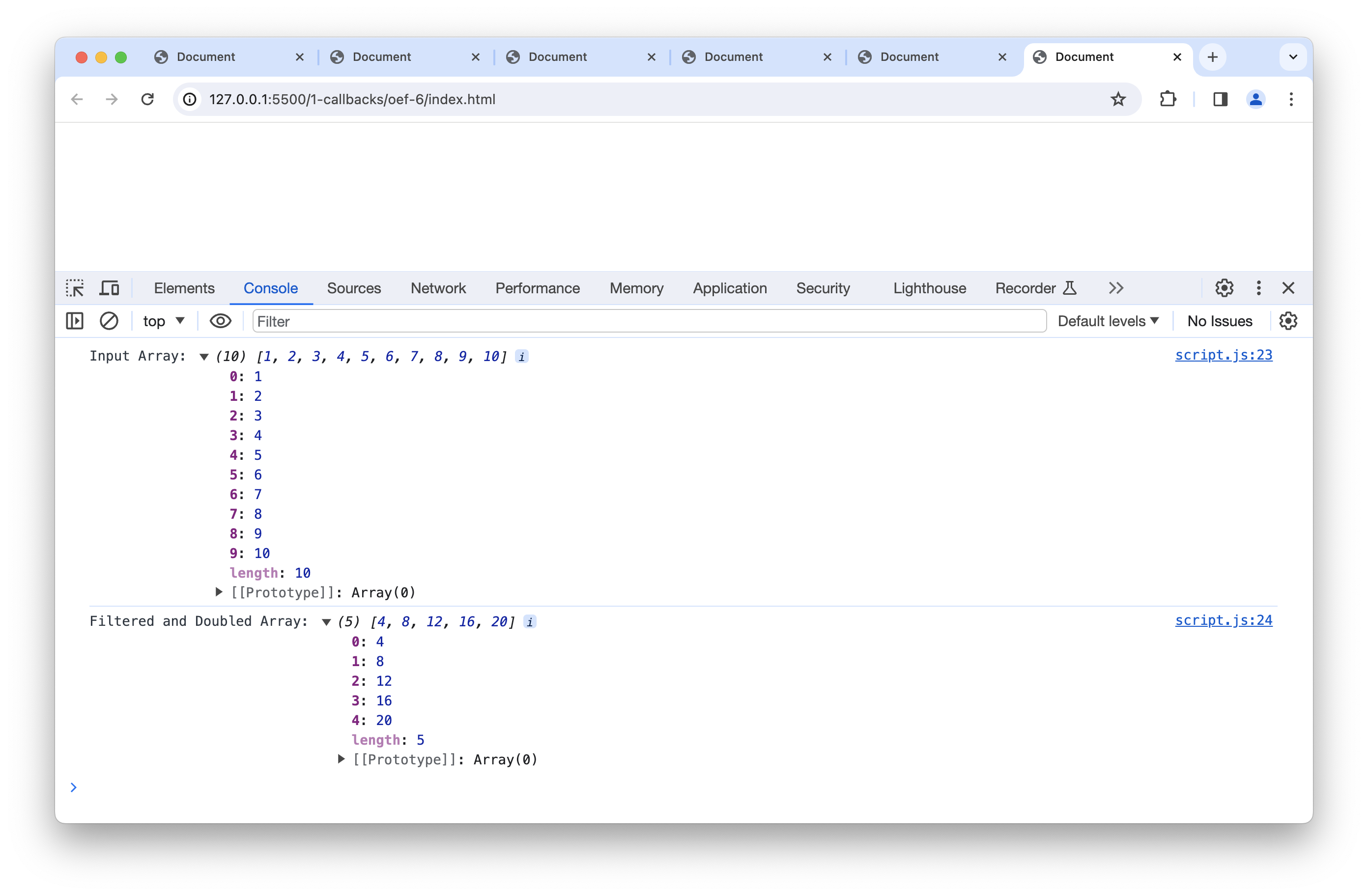Switch to the Sources tab
1368x896 pixels.
tap(353, 288)
